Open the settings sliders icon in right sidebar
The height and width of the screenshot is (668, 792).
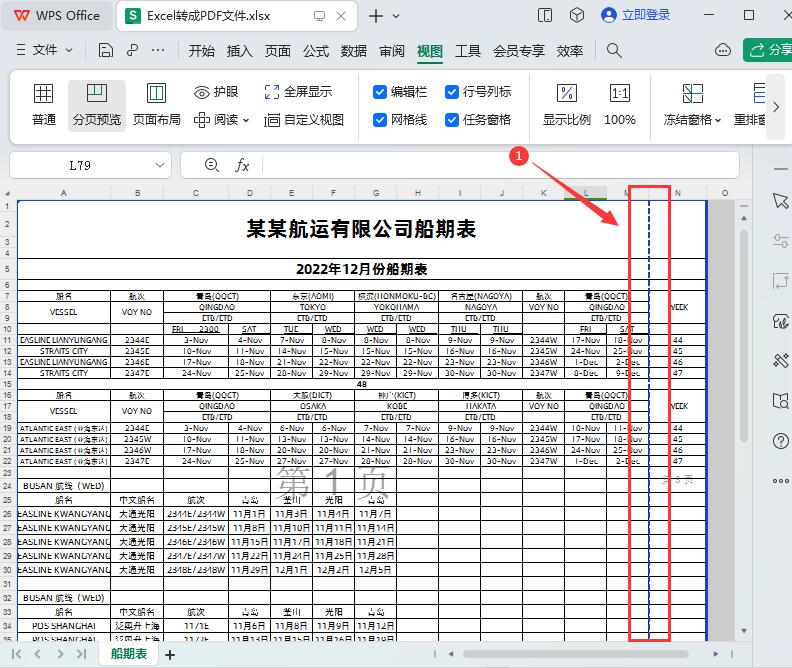click(780, 240)
